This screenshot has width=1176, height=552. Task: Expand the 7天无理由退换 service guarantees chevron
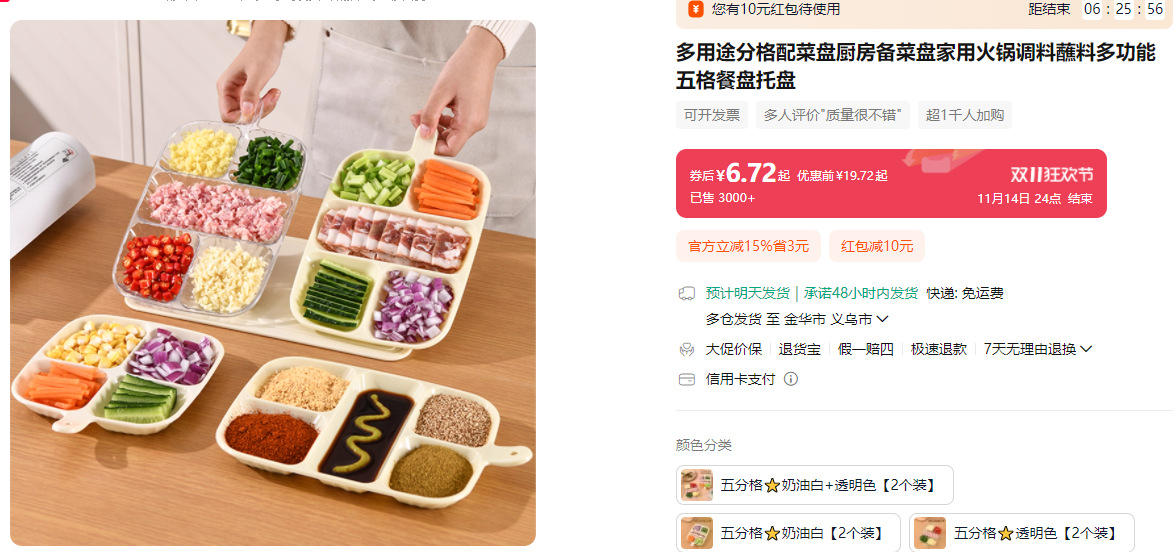(x=1085, y=349)
